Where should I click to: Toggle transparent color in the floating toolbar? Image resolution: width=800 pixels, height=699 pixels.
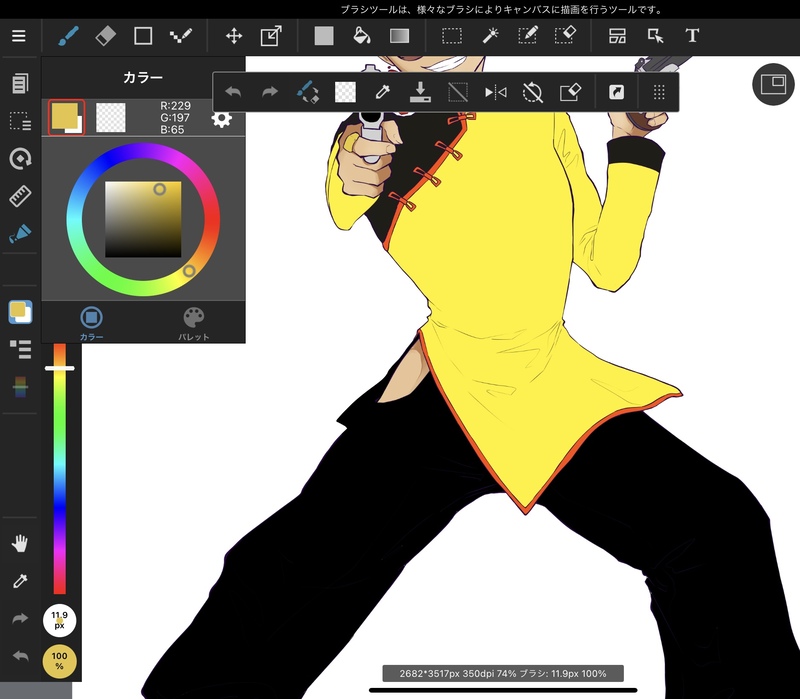[x=345, y=92]
